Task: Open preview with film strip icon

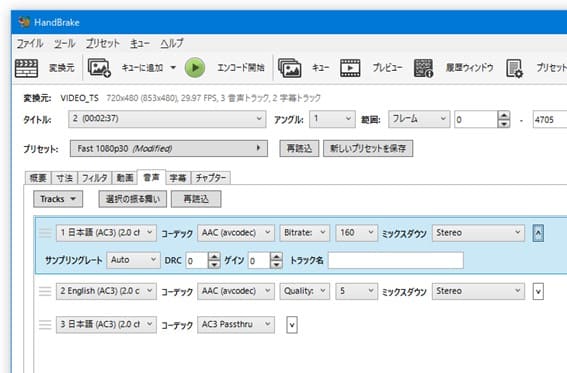Action: tap(350, 68)
